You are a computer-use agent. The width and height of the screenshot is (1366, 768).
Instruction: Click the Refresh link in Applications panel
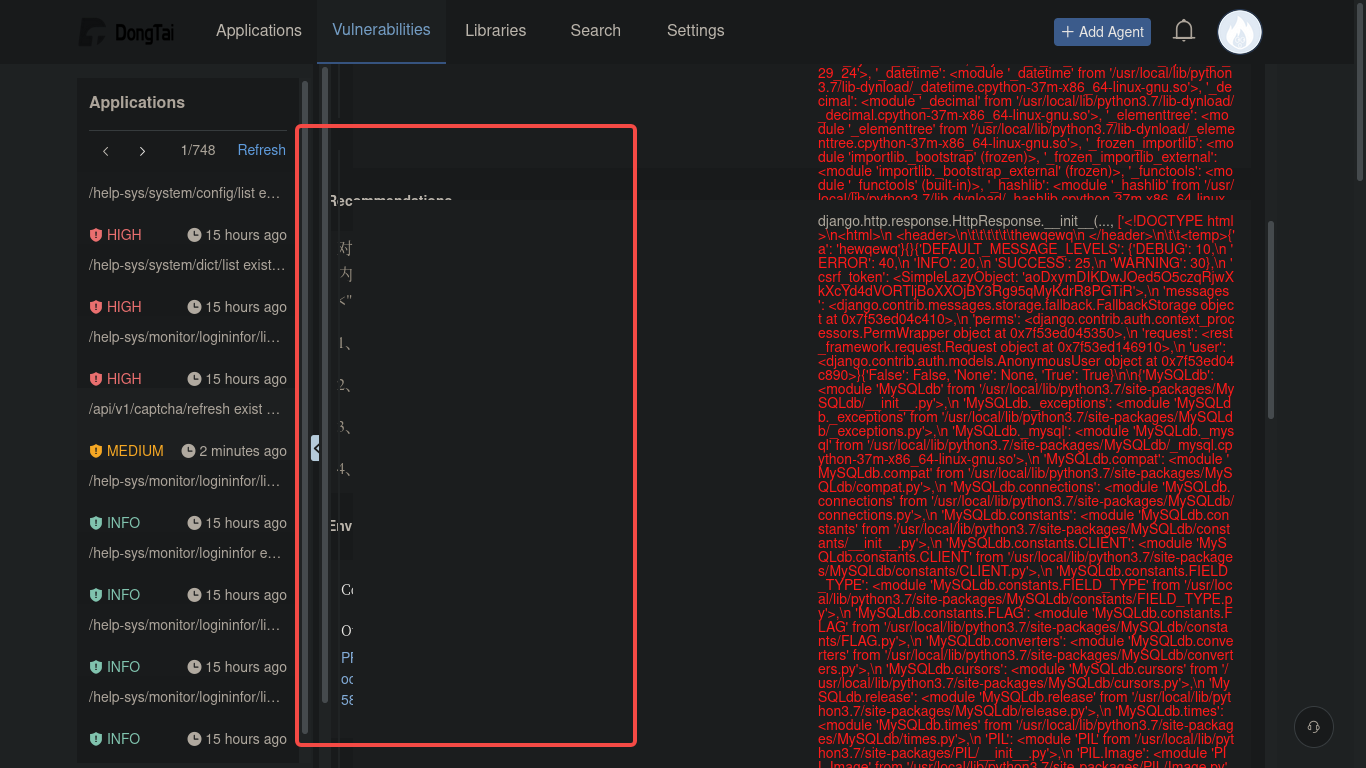(x=261, y=150)
